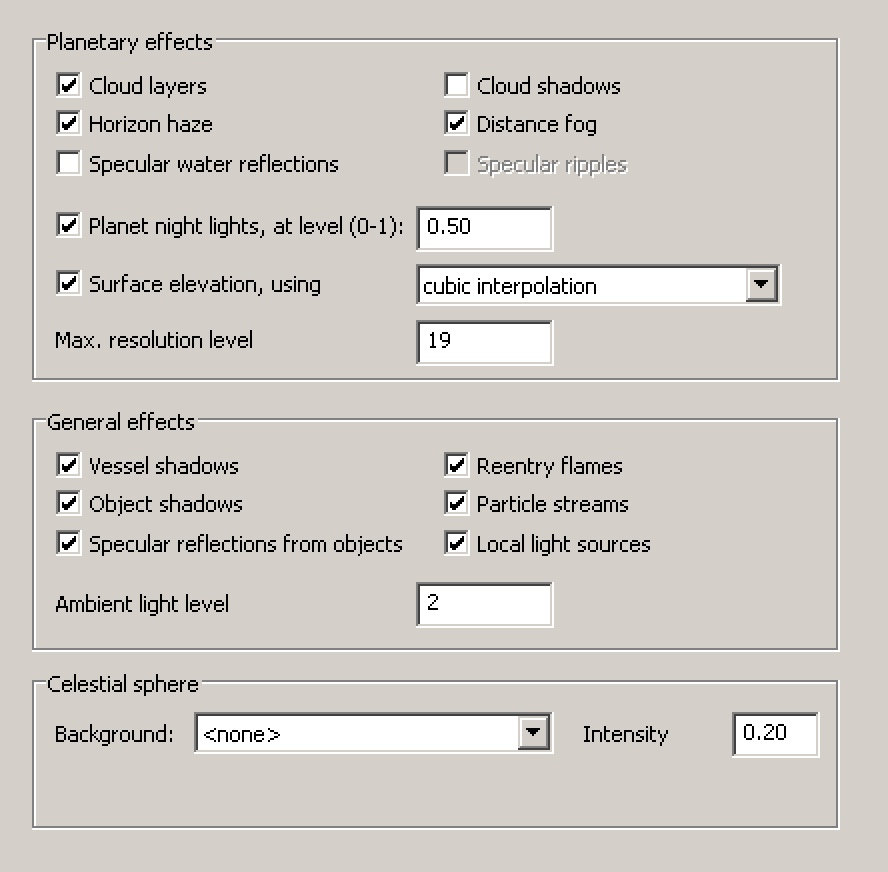Uncheck the Distance fog option

[457, 124]
